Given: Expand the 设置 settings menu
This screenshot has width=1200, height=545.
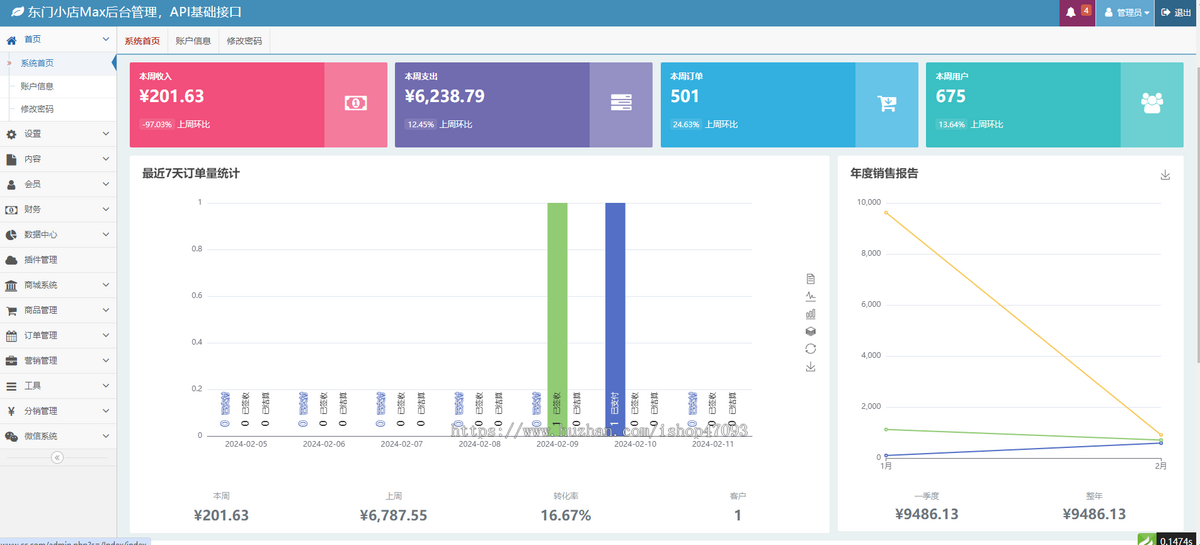Looking at the screenshot, I should [x=58, y=134].
